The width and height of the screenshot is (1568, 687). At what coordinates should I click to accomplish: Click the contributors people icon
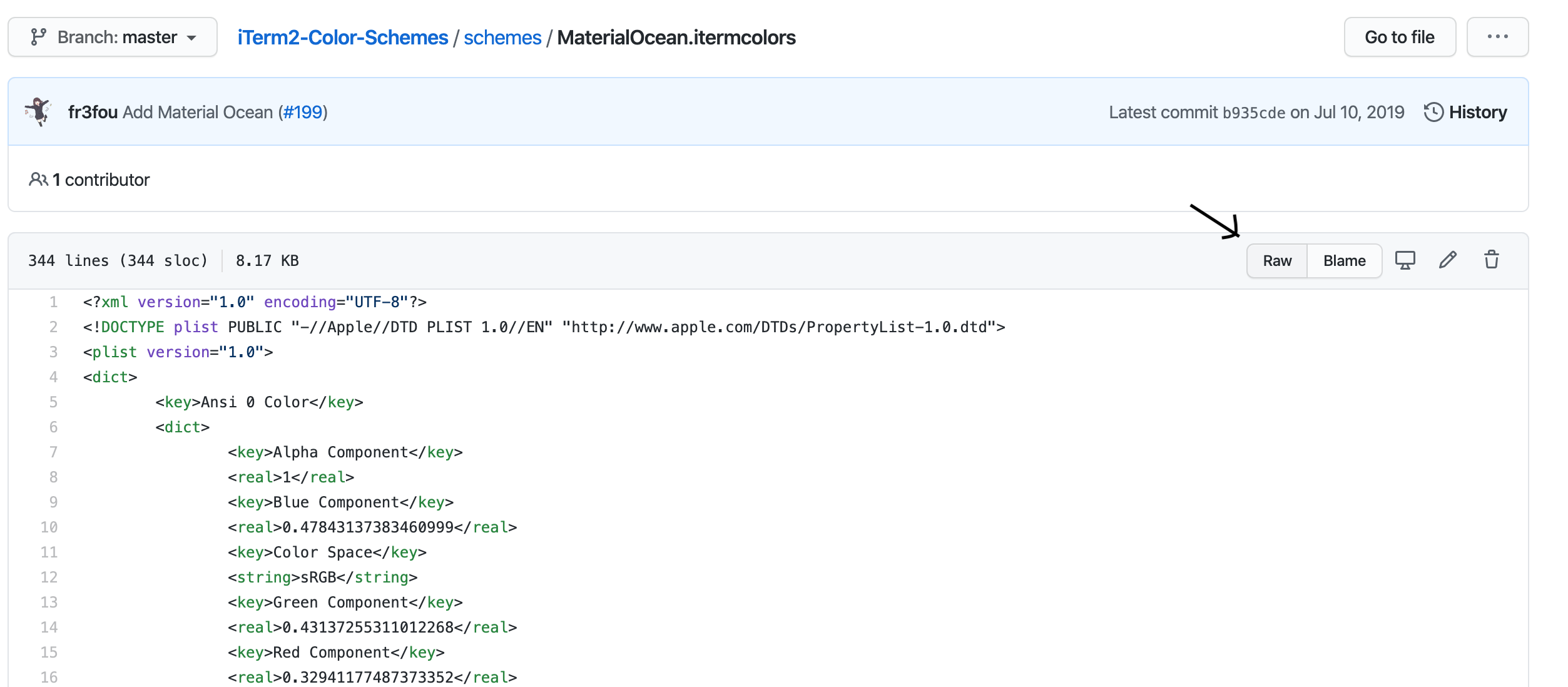[x=38, y=180]
